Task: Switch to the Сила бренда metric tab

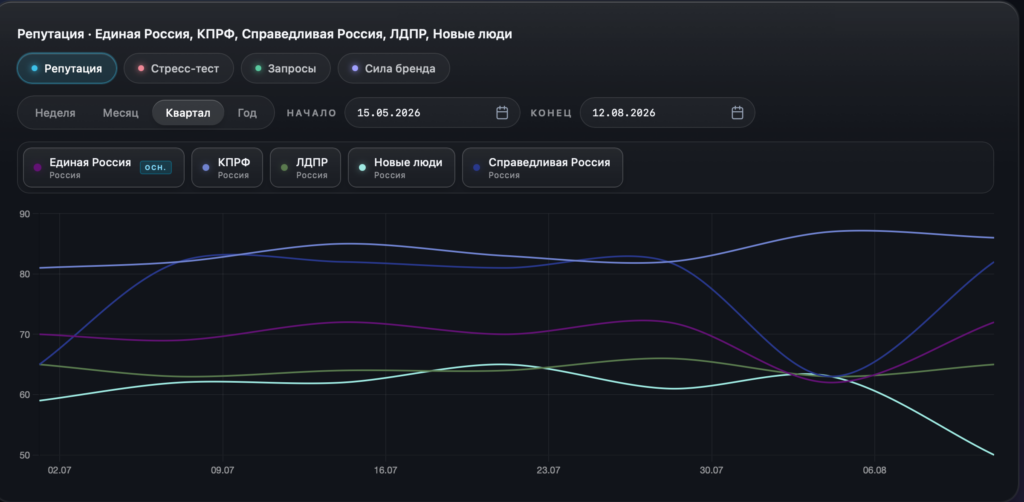Action: pos(393,69)
